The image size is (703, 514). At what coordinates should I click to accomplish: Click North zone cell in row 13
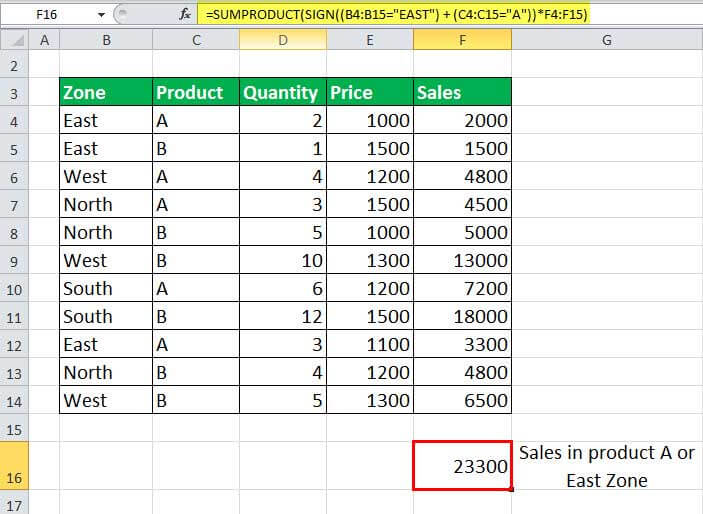pyautogui.click(x=106, y=372)
